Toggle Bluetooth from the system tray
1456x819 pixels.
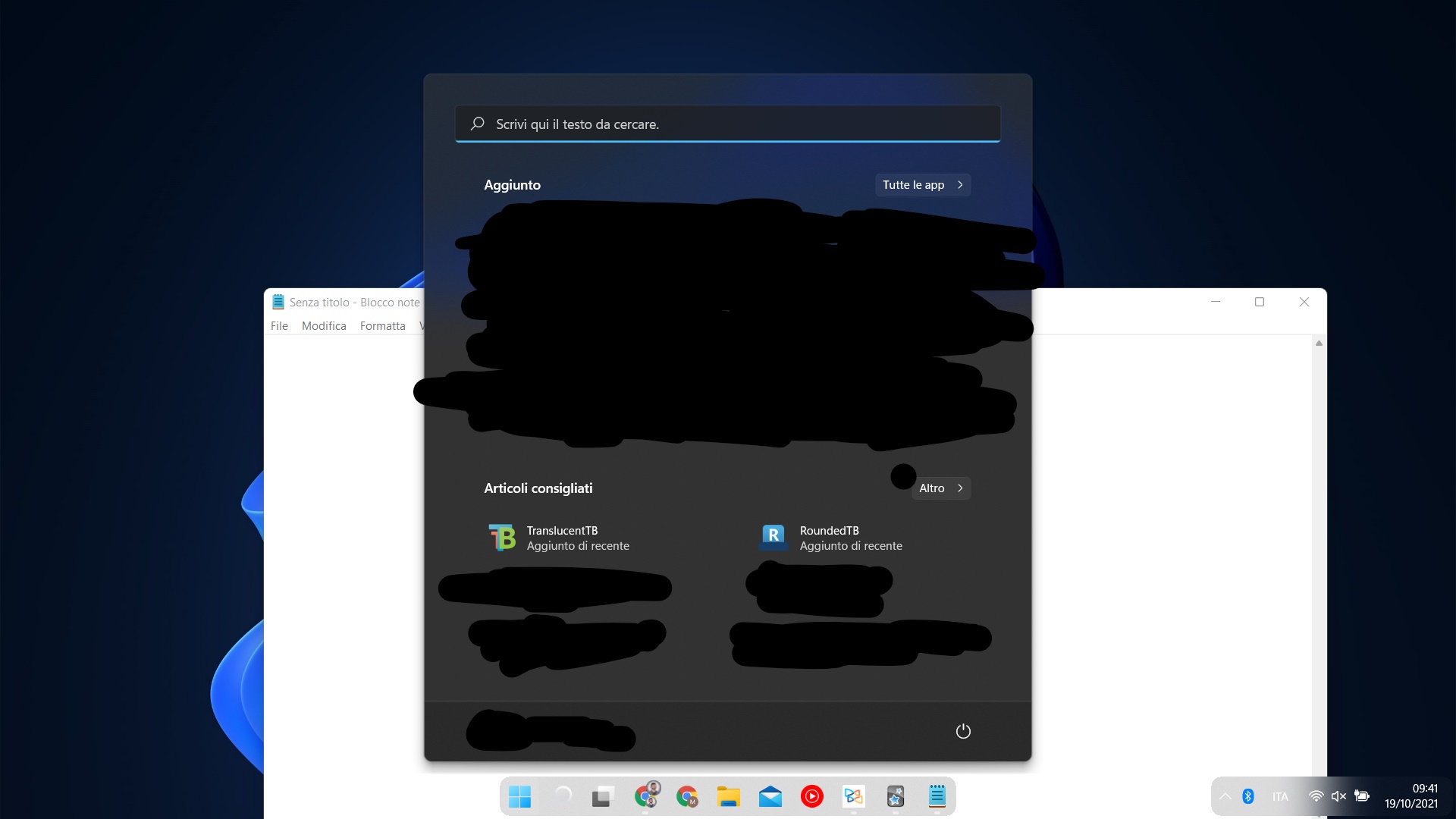click(x=1247, y=796)
